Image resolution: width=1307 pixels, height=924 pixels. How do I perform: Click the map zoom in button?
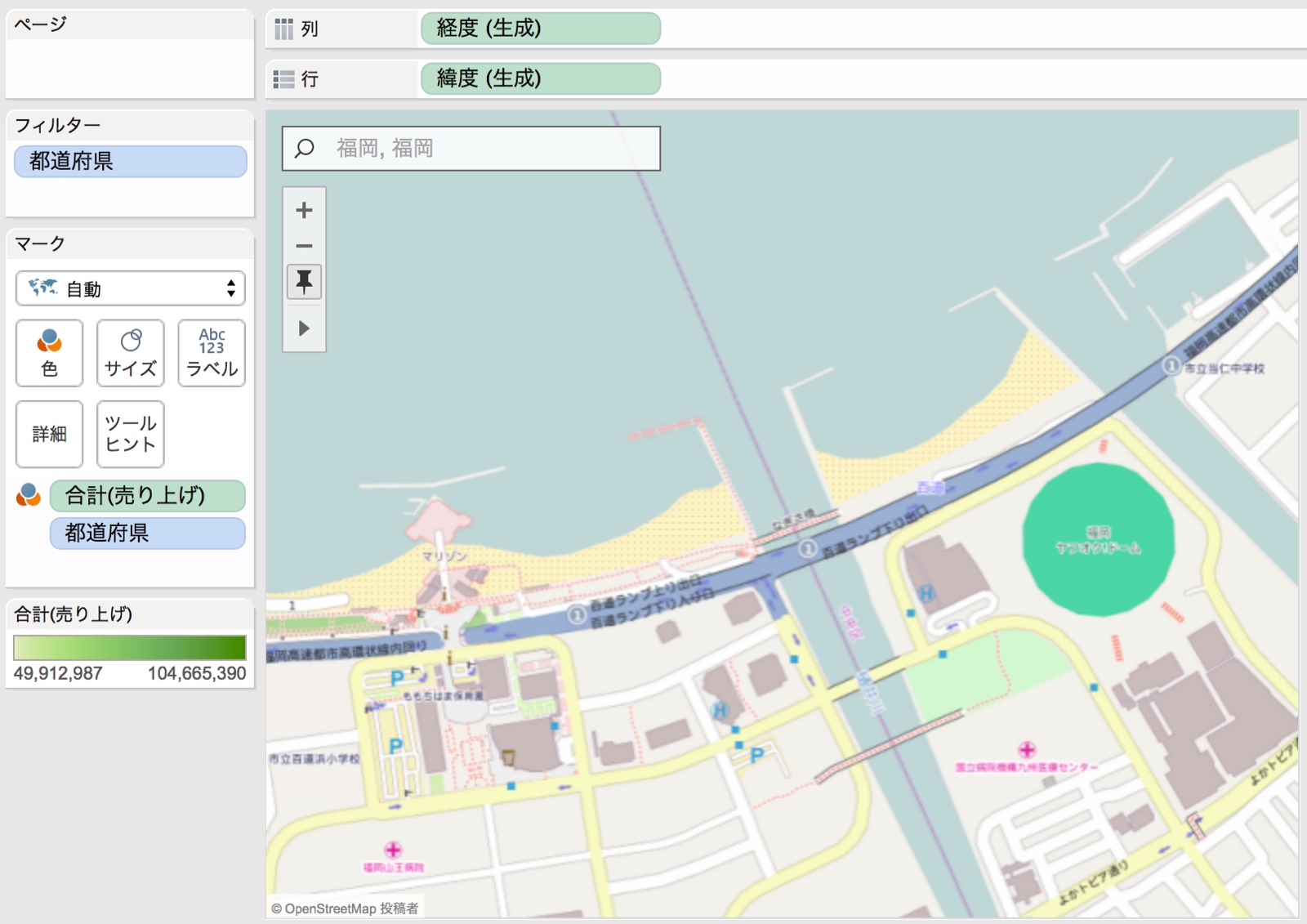point(303,210)
